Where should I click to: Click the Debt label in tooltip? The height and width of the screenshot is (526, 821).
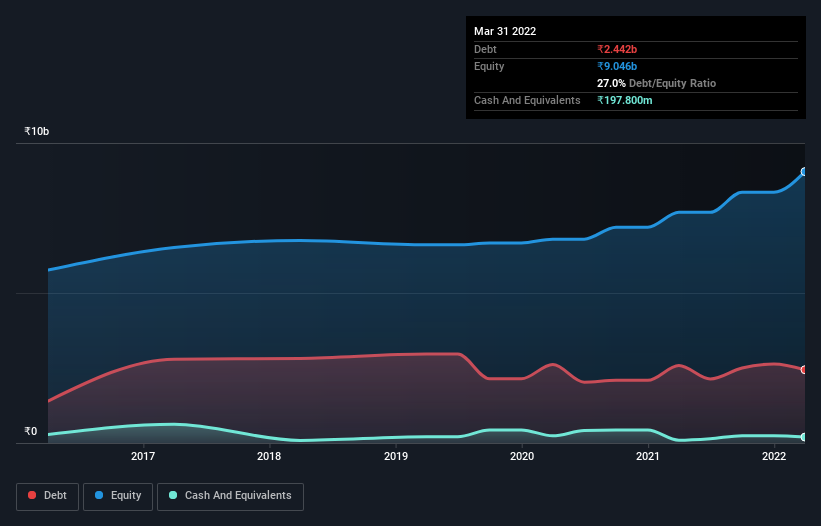click(485, 49)
